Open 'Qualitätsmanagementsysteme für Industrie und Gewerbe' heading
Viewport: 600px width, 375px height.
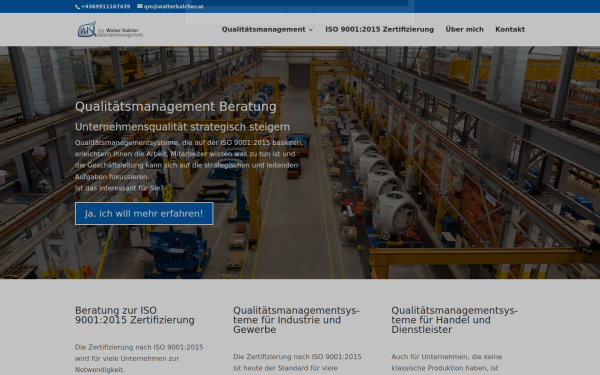(x=296, y=320)
